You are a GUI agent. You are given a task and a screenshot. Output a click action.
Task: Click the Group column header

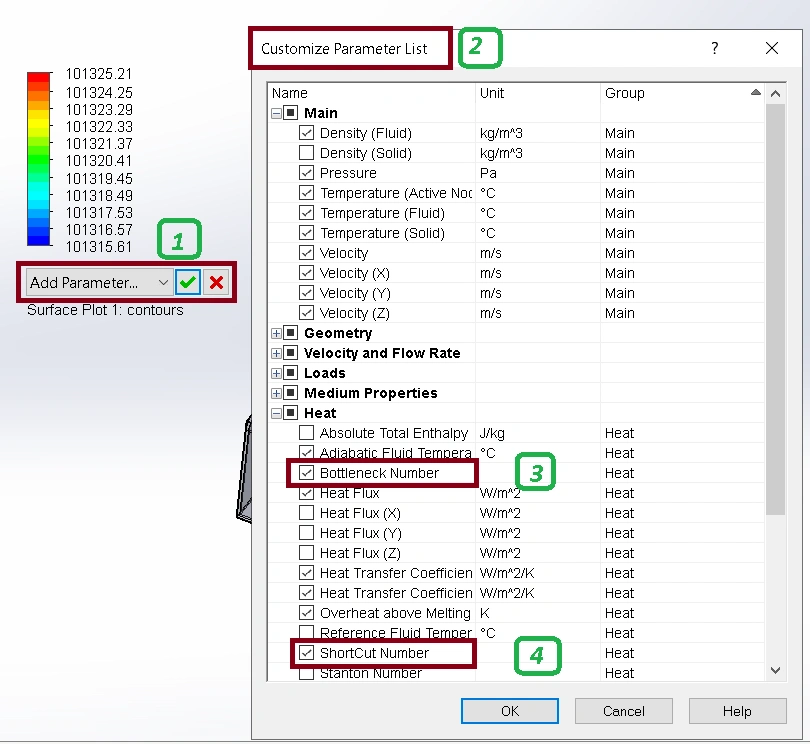(x=682, y=93)
